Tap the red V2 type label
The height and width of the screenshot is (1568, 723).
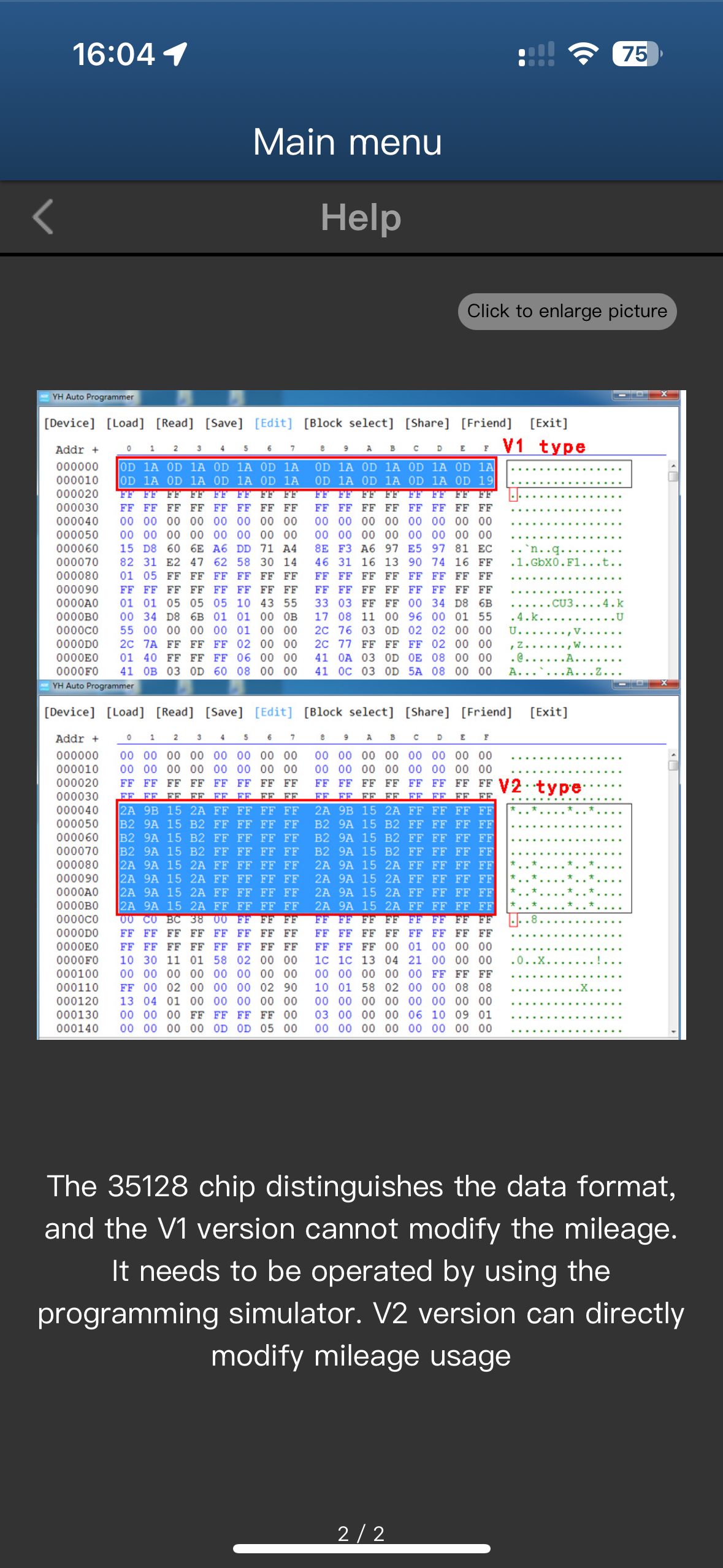540,786
